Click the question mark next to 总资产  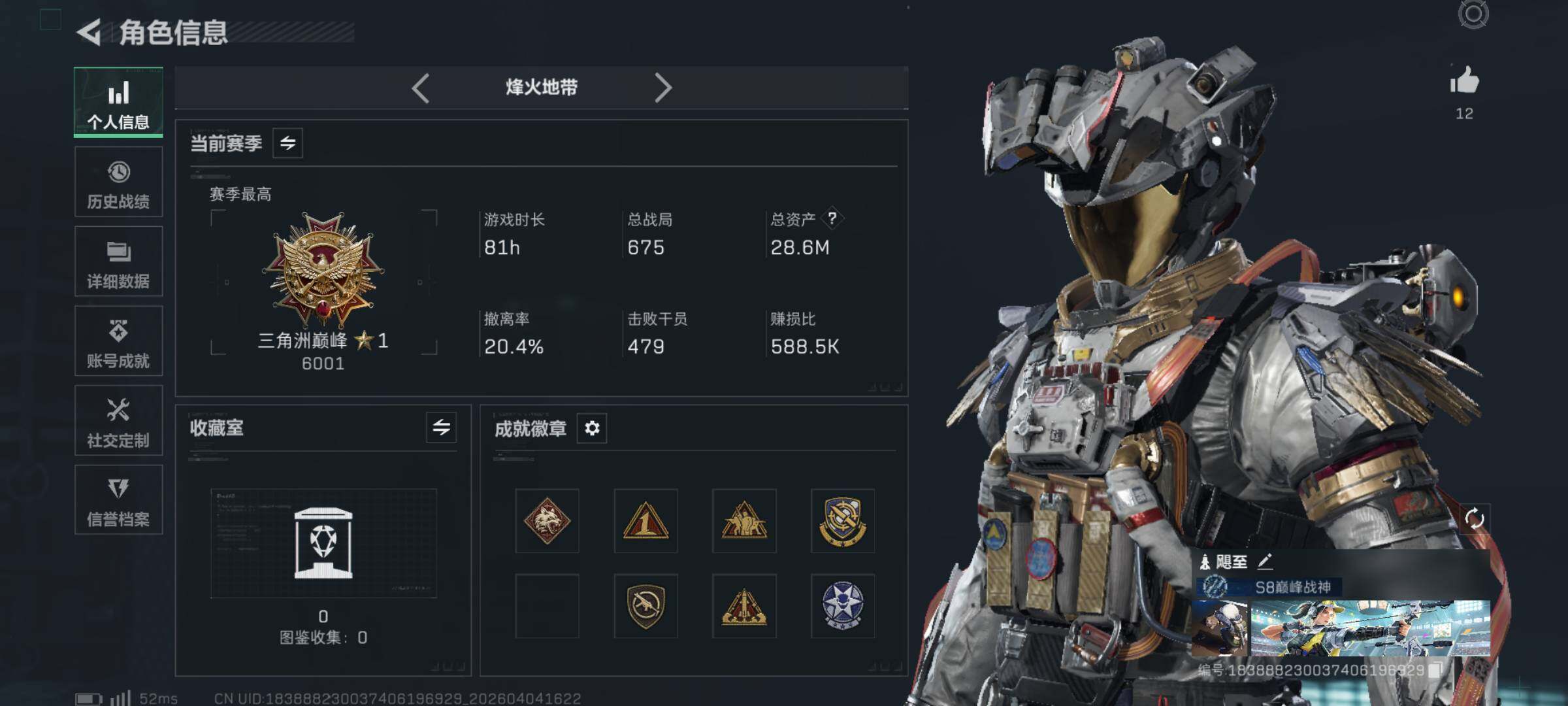tap(832, 218)
